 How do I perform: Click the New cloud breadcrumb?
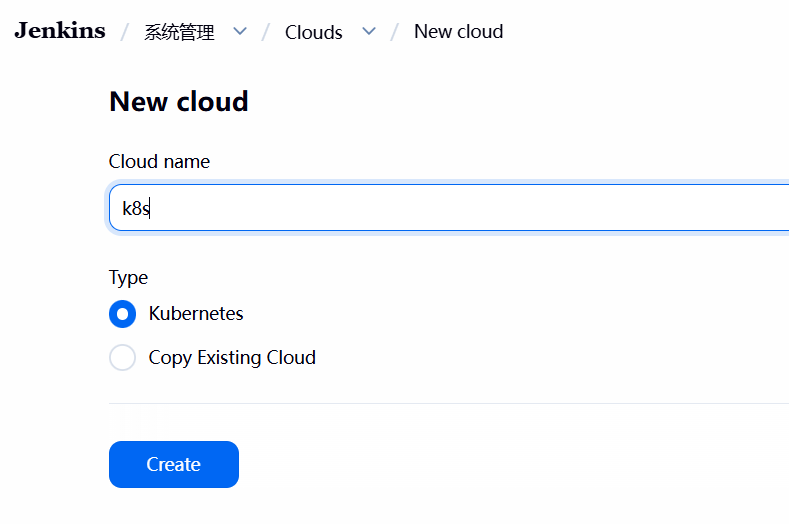[x=458, y=32]
